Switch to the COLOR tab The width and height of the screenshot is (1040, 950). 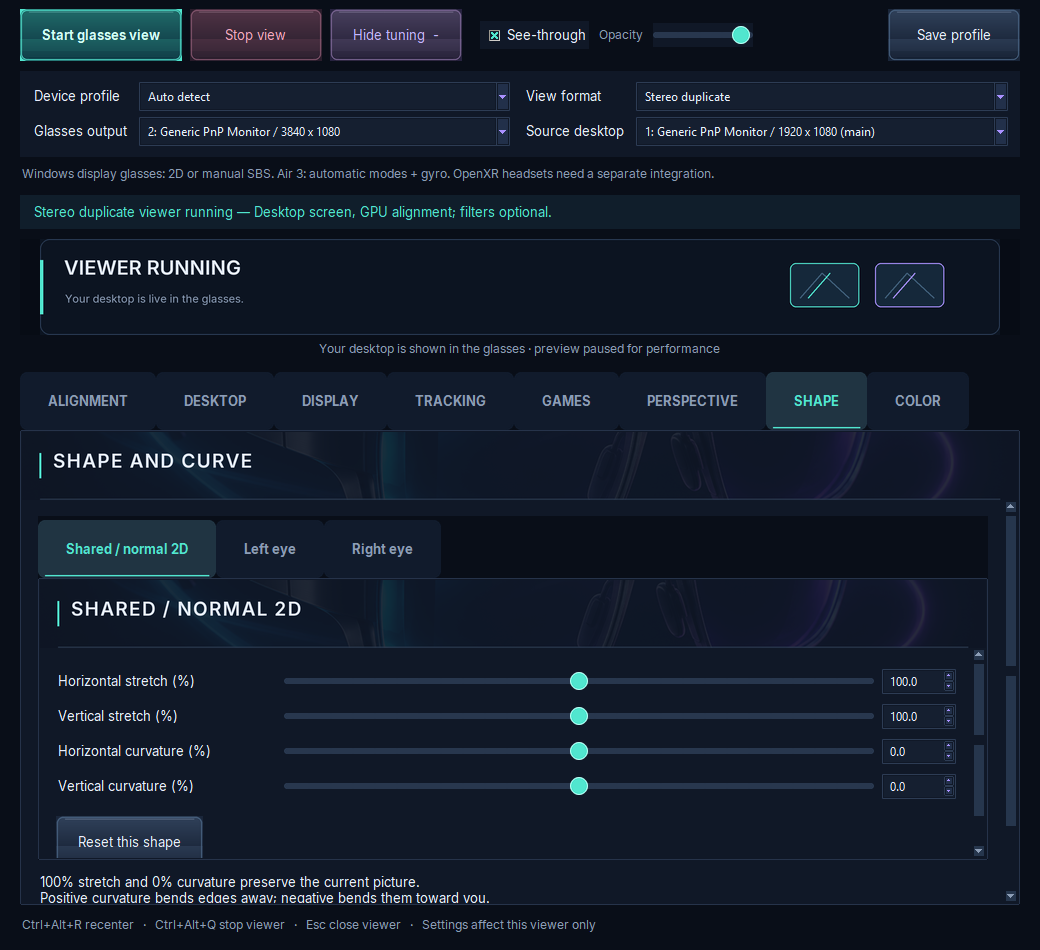tap(917, 401)
